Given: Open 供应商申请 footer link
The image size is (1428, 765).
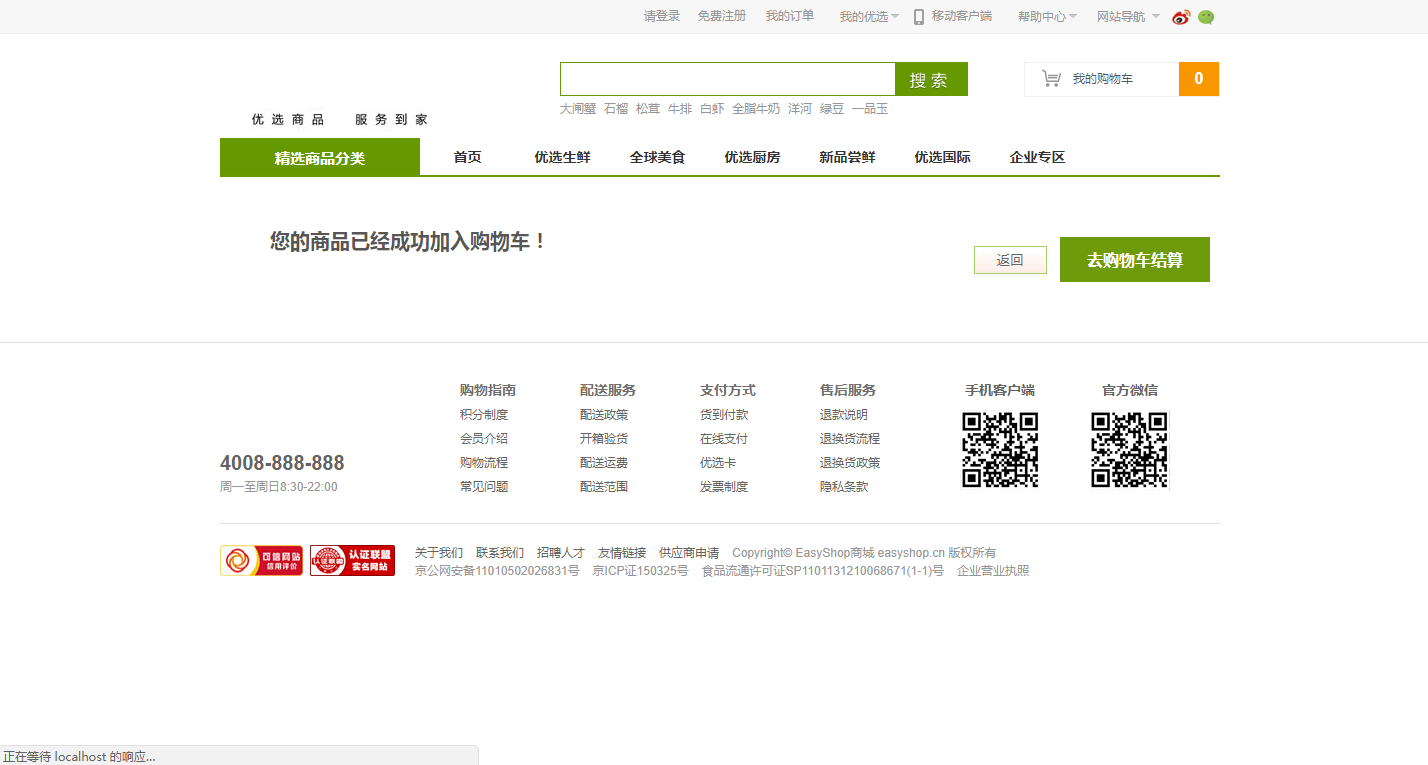Looking at the screenshot, I should coord(689,553).
